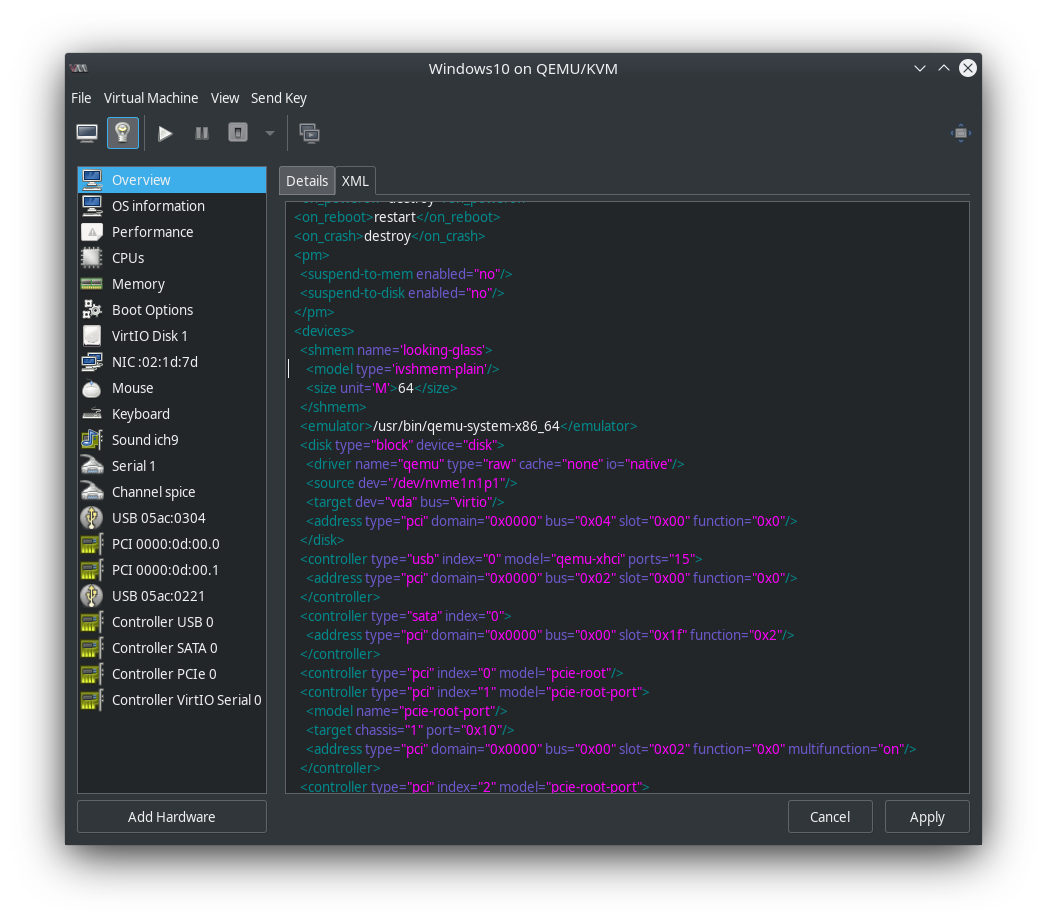Show the graphical console view
1047x922 pixels.
point(87,133)
